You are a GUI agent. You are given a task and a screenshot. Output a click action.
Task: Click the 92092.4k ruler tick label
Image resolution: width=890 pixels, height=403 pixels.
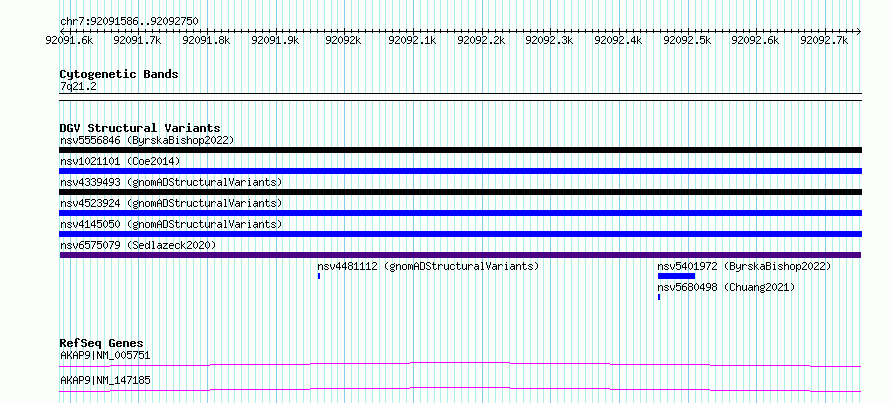point(618,40)
